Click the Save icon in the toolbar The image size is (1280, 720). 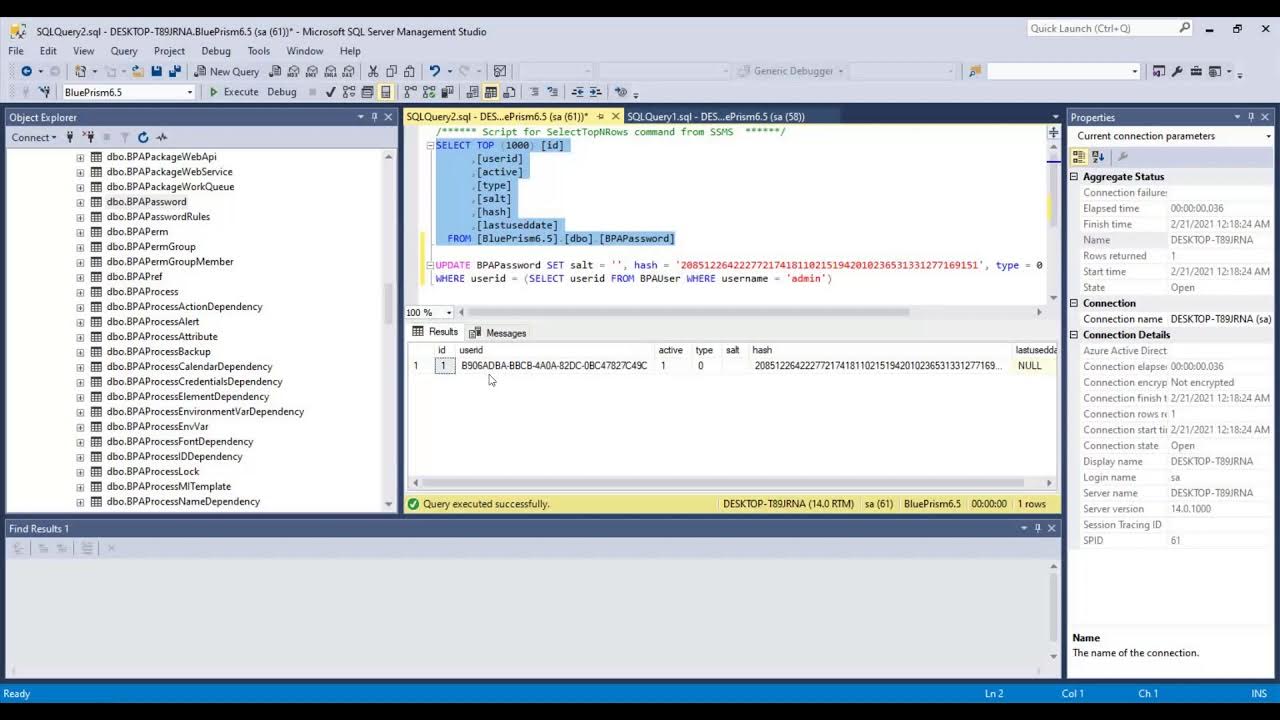pyautogui.click(x=156, y=71)
